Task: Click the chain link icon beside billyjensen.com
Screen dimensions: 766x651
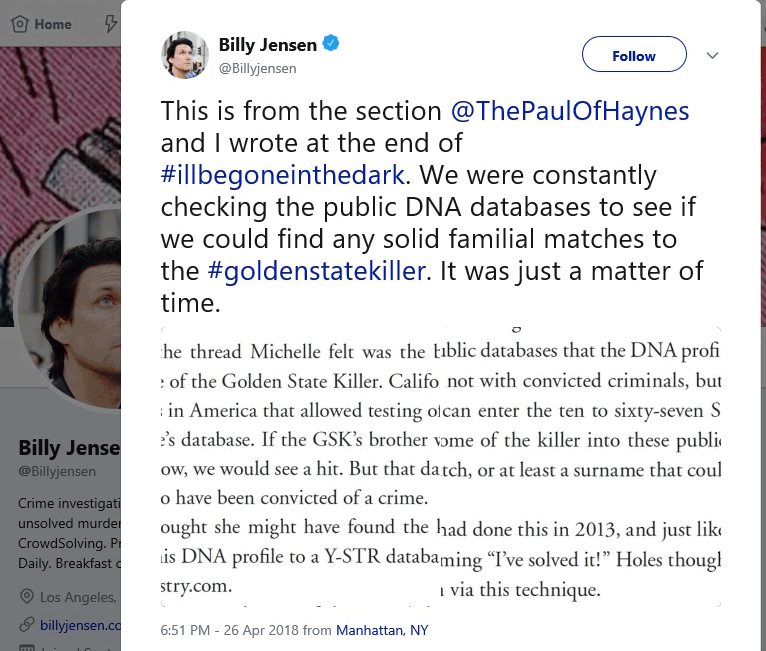Action: [x=25, y=625]
